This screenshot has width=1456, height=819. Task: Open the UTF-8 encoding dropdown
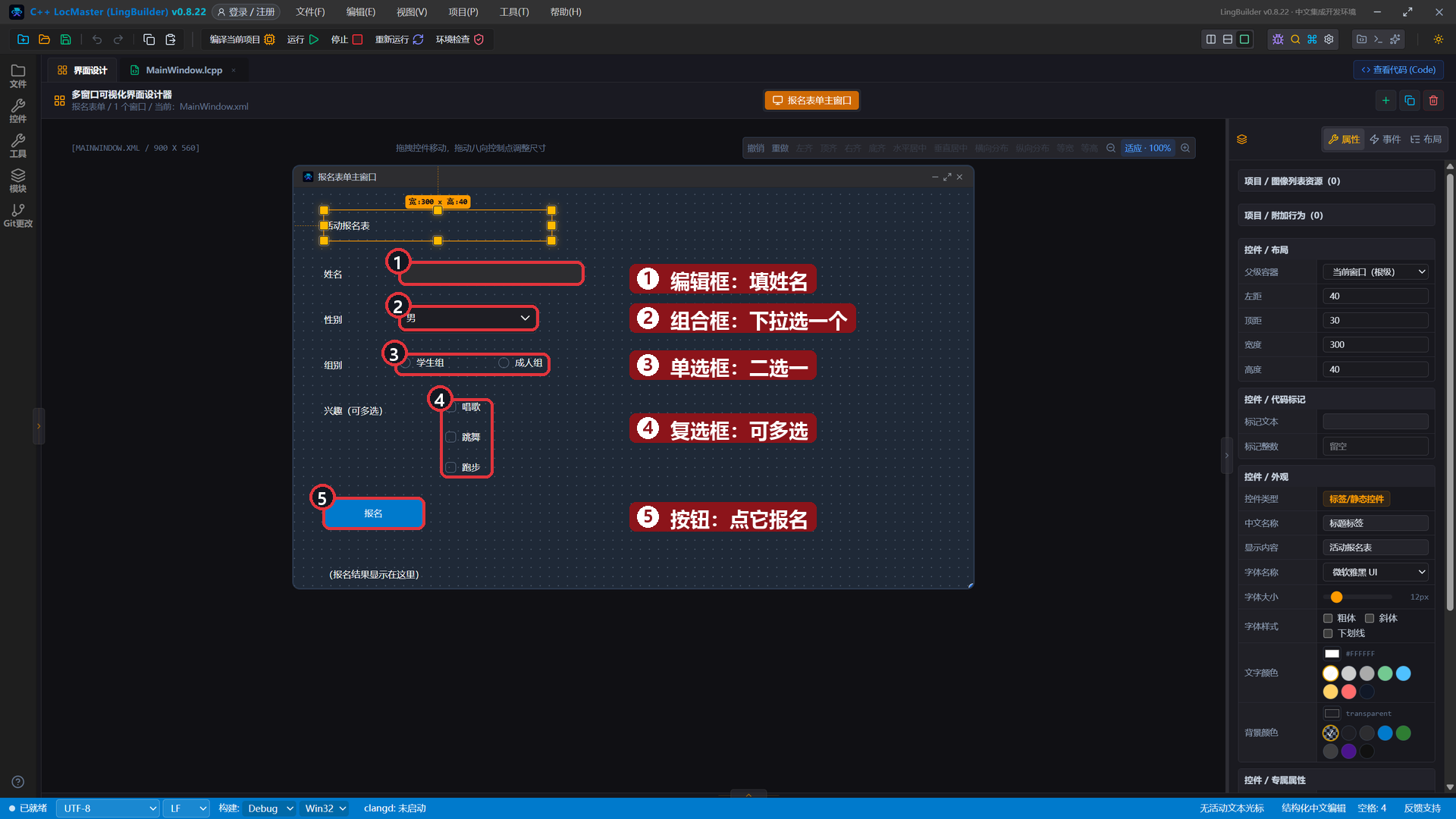[x=108, y=808]
